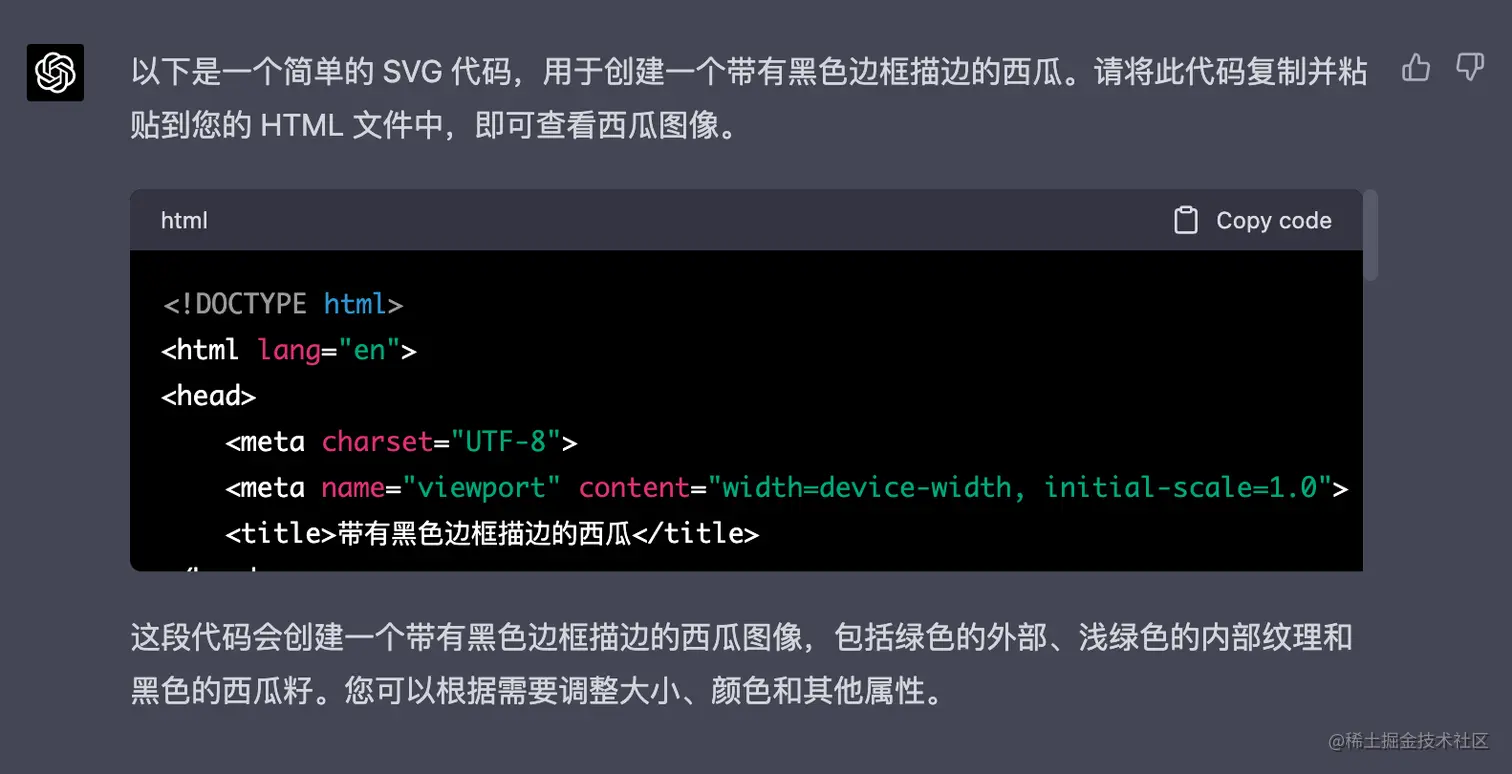Click the <title> line with Chinese text
This screenshot has width=1512, height=774.
tap(492, 534)
